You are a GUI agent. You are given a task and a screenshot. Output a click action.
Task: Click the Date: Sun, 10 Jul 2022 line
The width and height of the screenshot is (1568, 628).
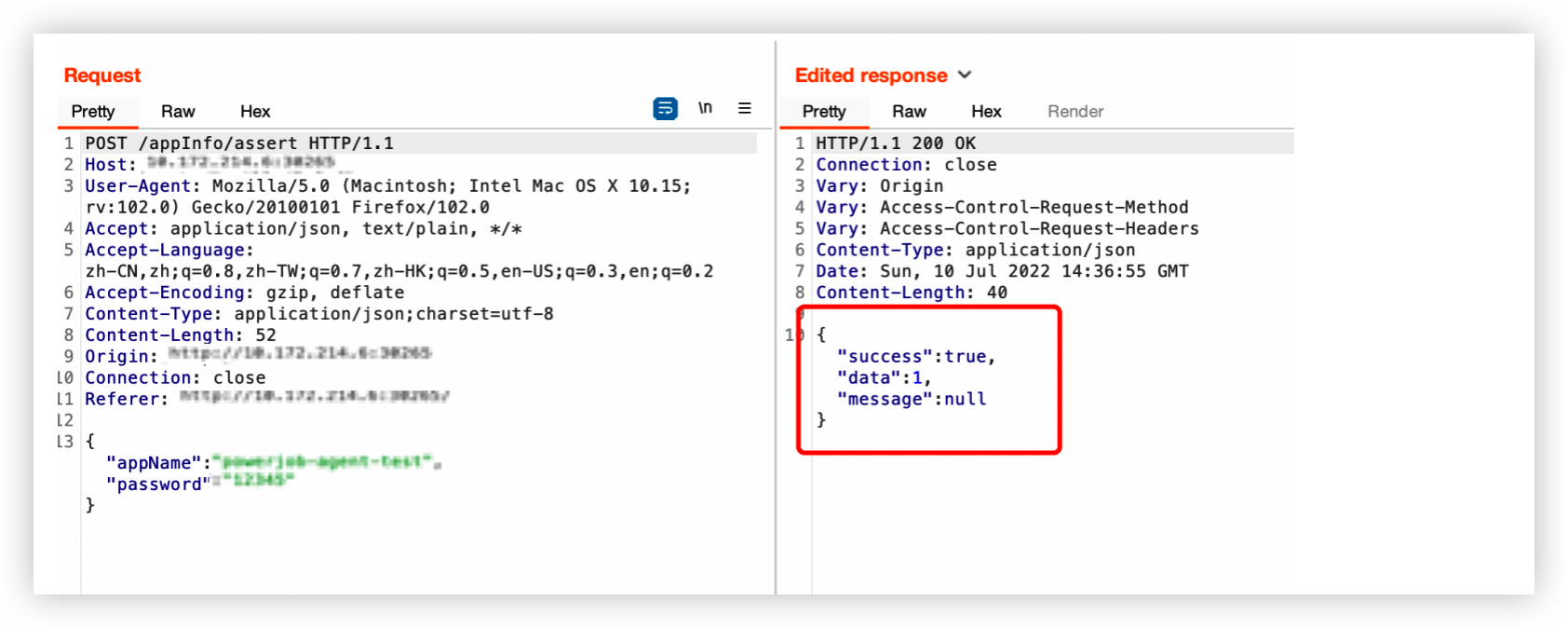pyautogui.click(x=1002, y=272)
